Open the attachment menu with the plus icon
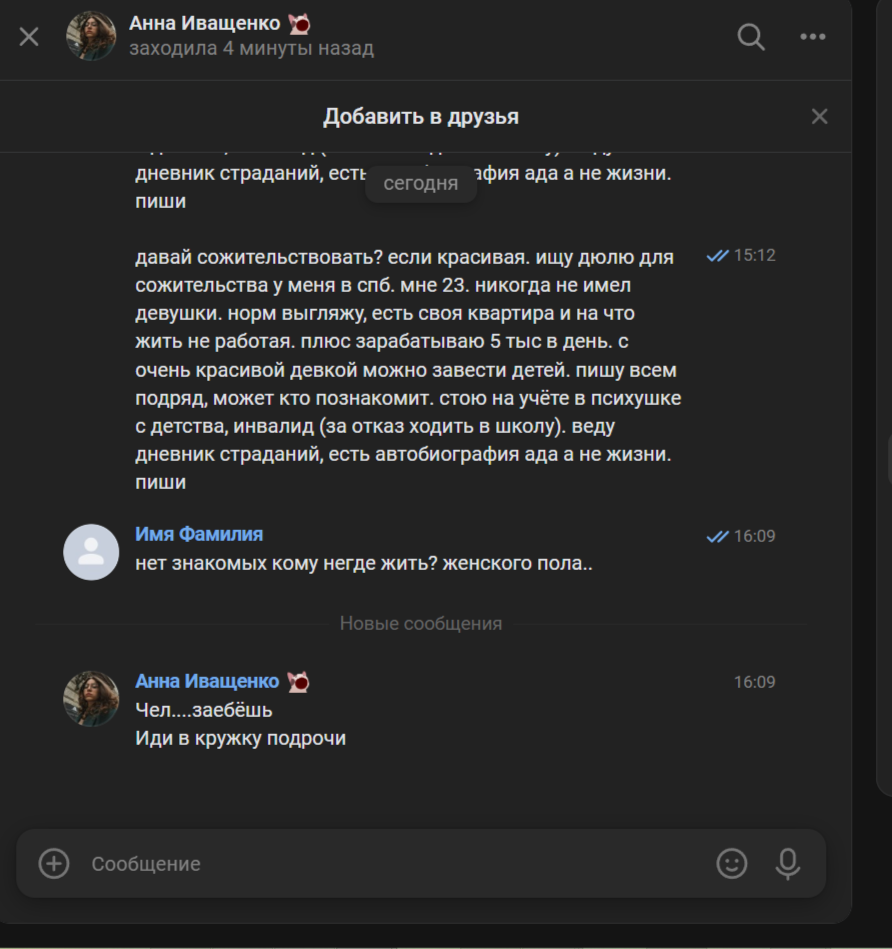The width and height of the screenshot is (892, 949). [54, 863]
